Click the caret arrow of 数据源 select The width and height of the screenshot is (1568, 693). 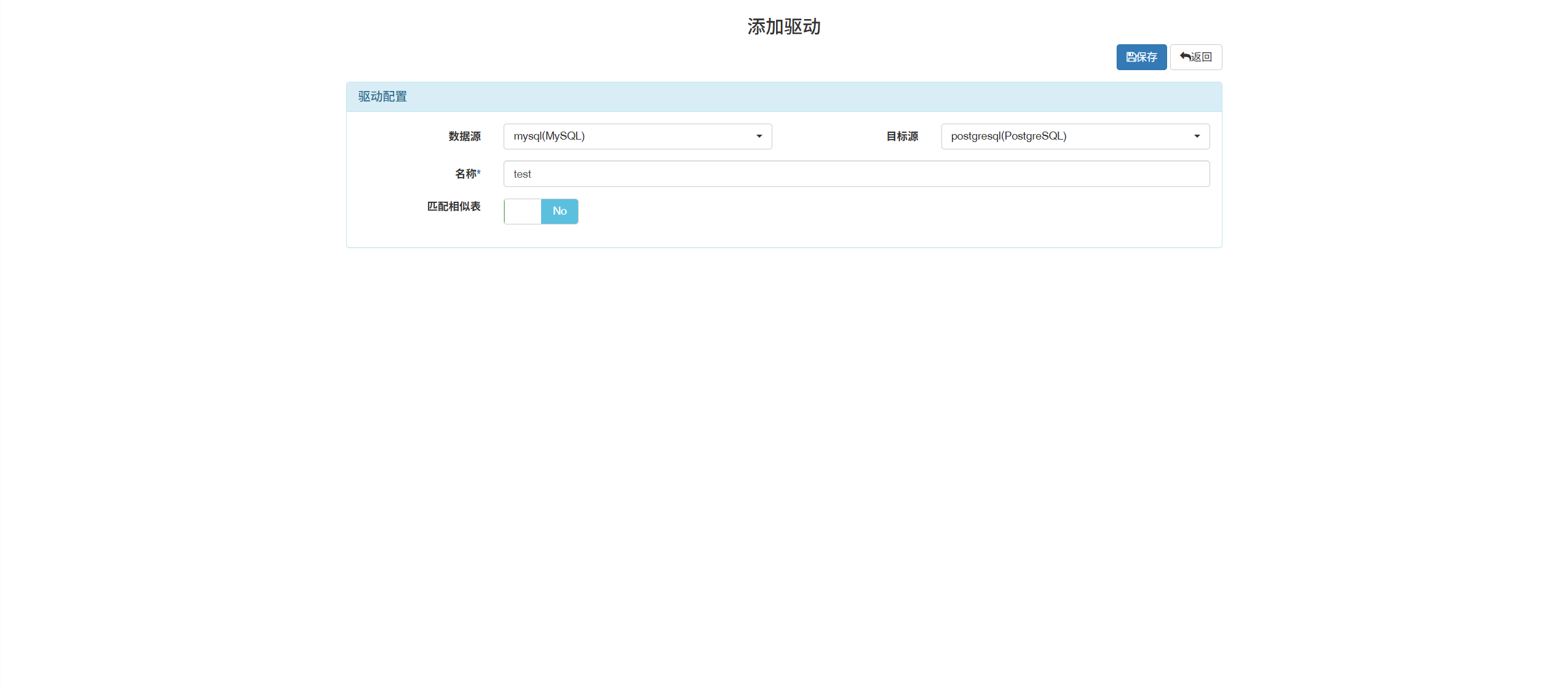pos(759,137)
